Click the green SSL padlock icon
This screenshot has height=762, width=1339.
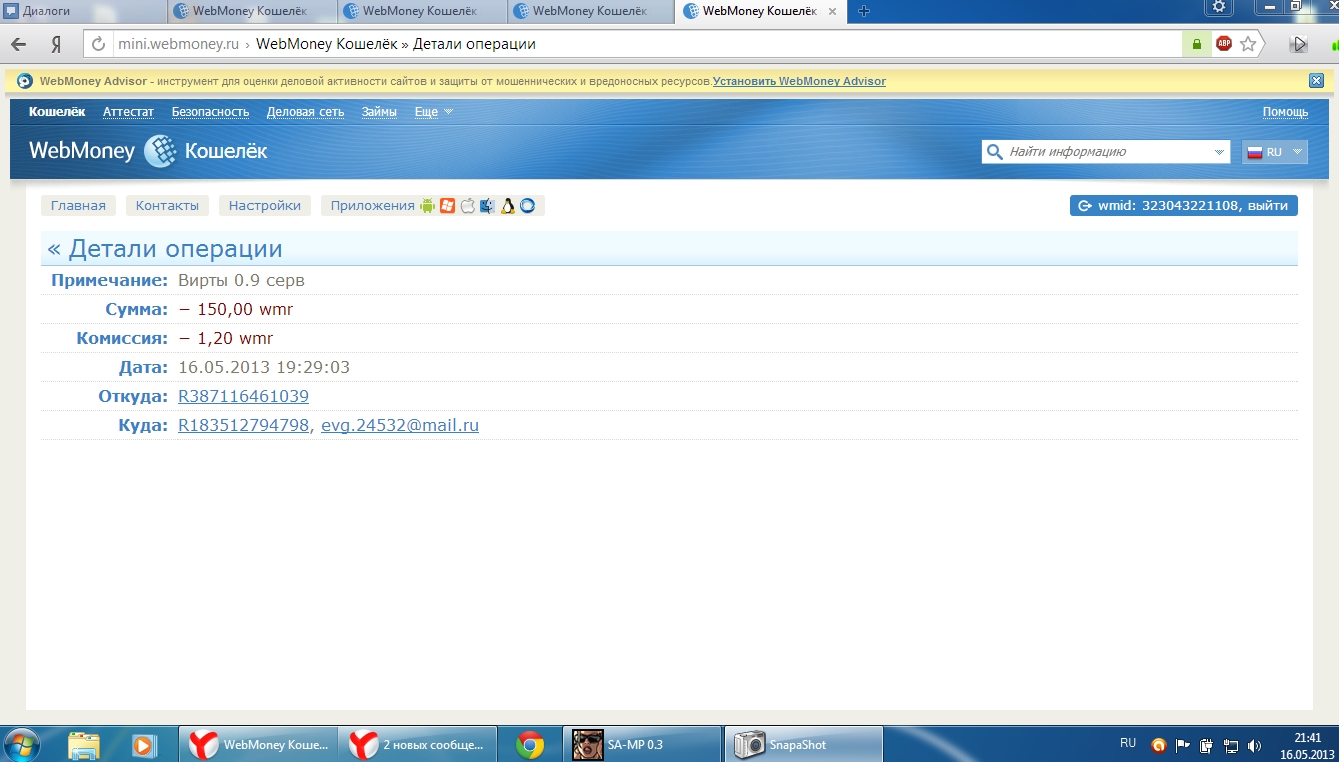pos(1196,44)
